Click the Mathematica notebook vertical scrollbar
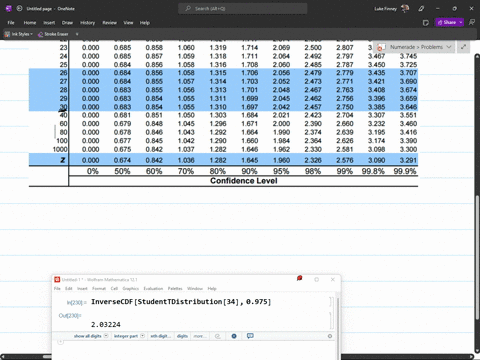 click(338, 313)
